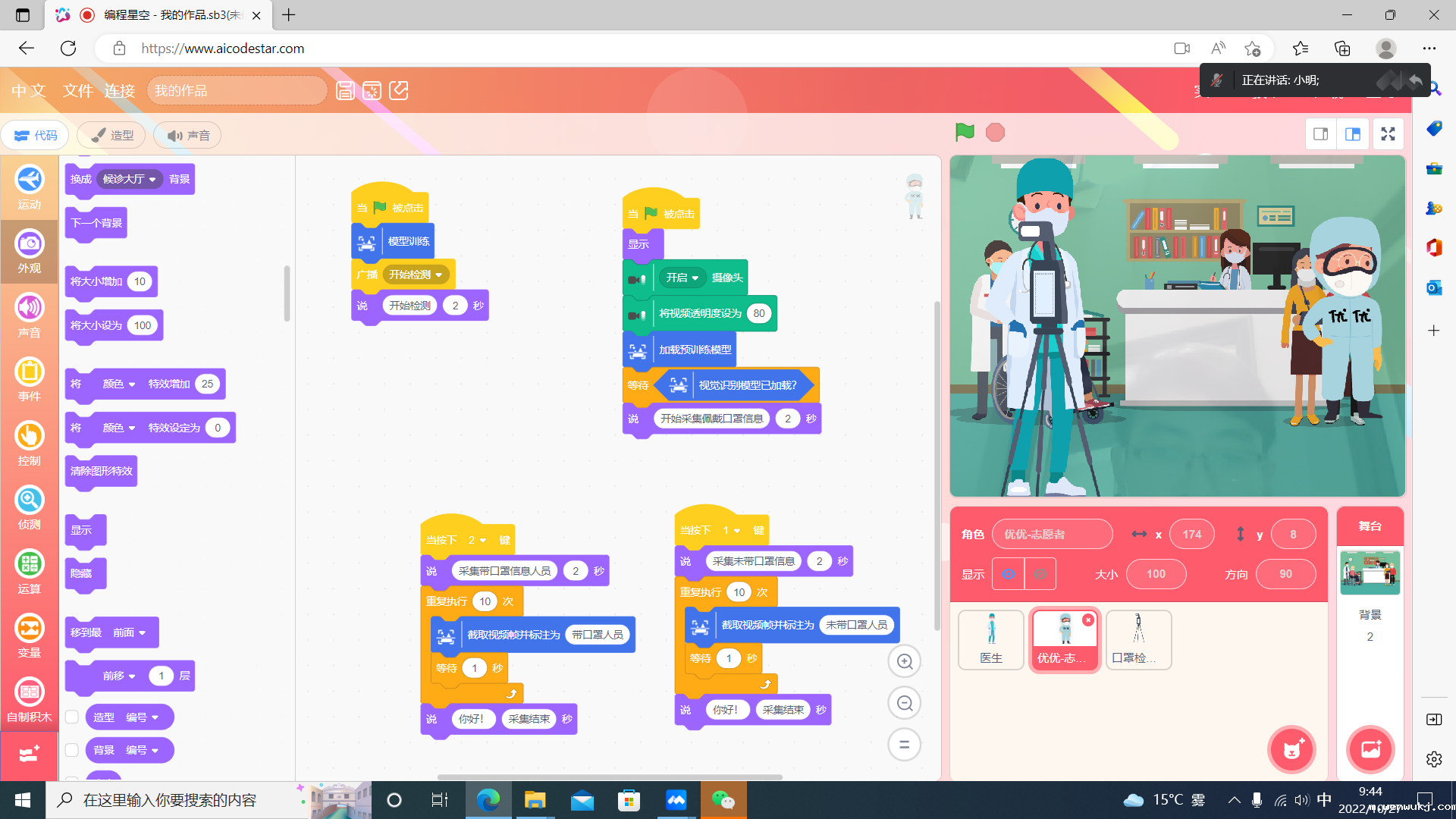
Task: Click the red stop button
Action: tap(995, 133)
